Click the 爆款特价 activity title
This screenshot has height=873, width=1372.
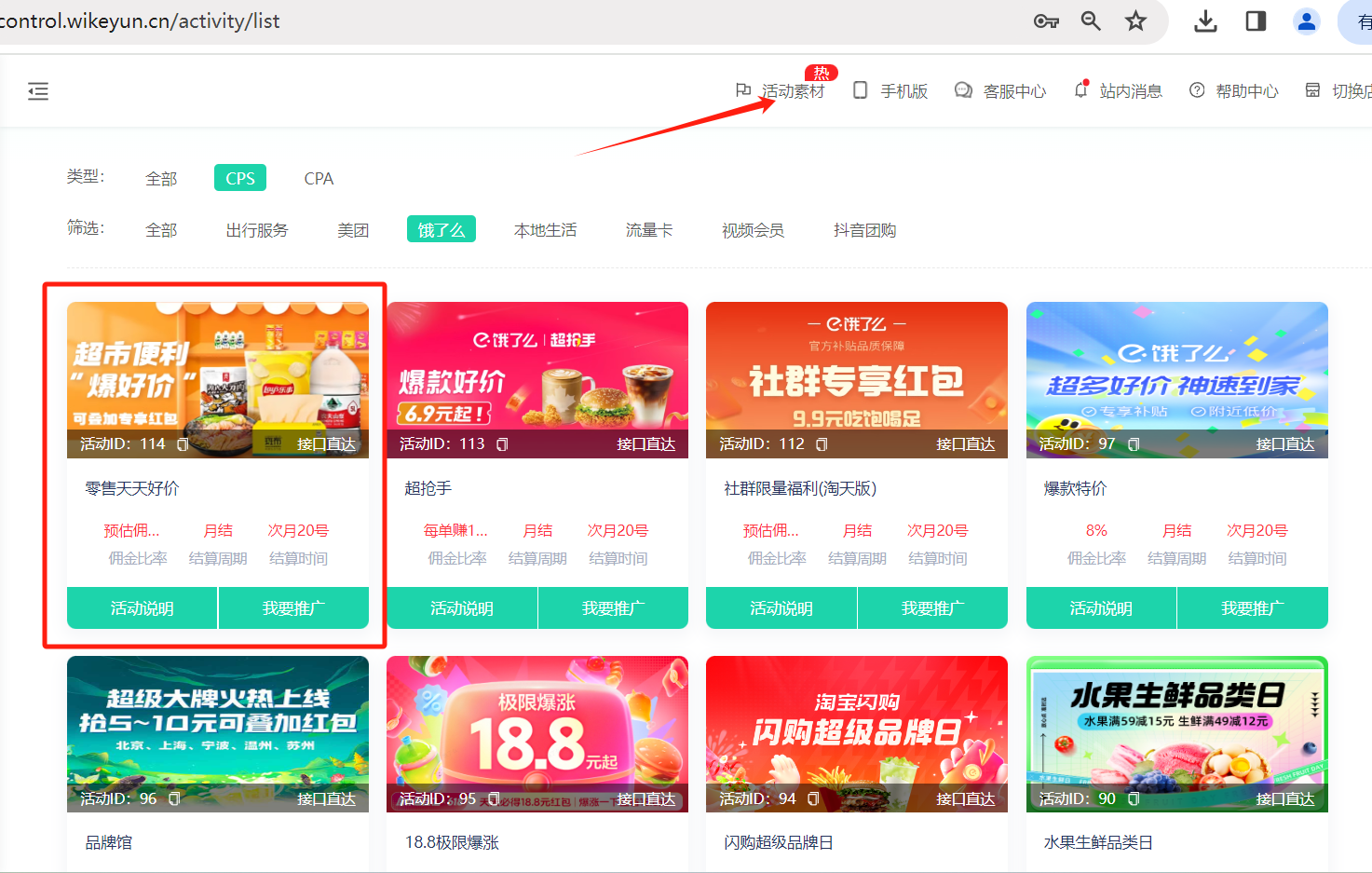tap(1075, 488)
